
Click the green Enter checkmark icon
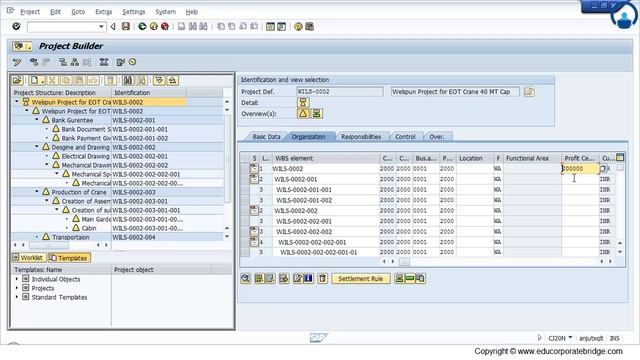click(x=16, y=27)
